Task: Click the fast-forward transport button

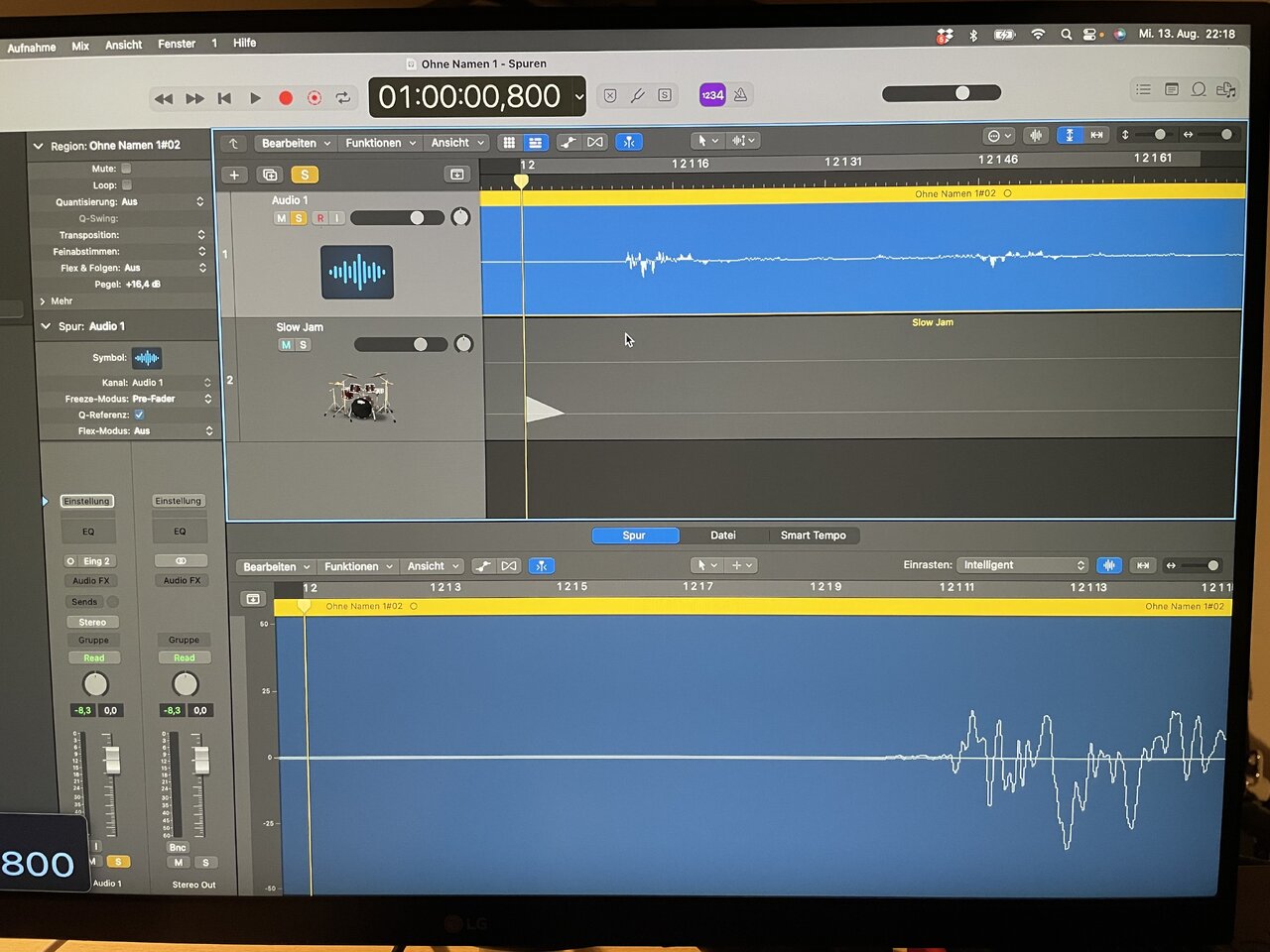Action: pyautogui.click(x=194, y=98)
